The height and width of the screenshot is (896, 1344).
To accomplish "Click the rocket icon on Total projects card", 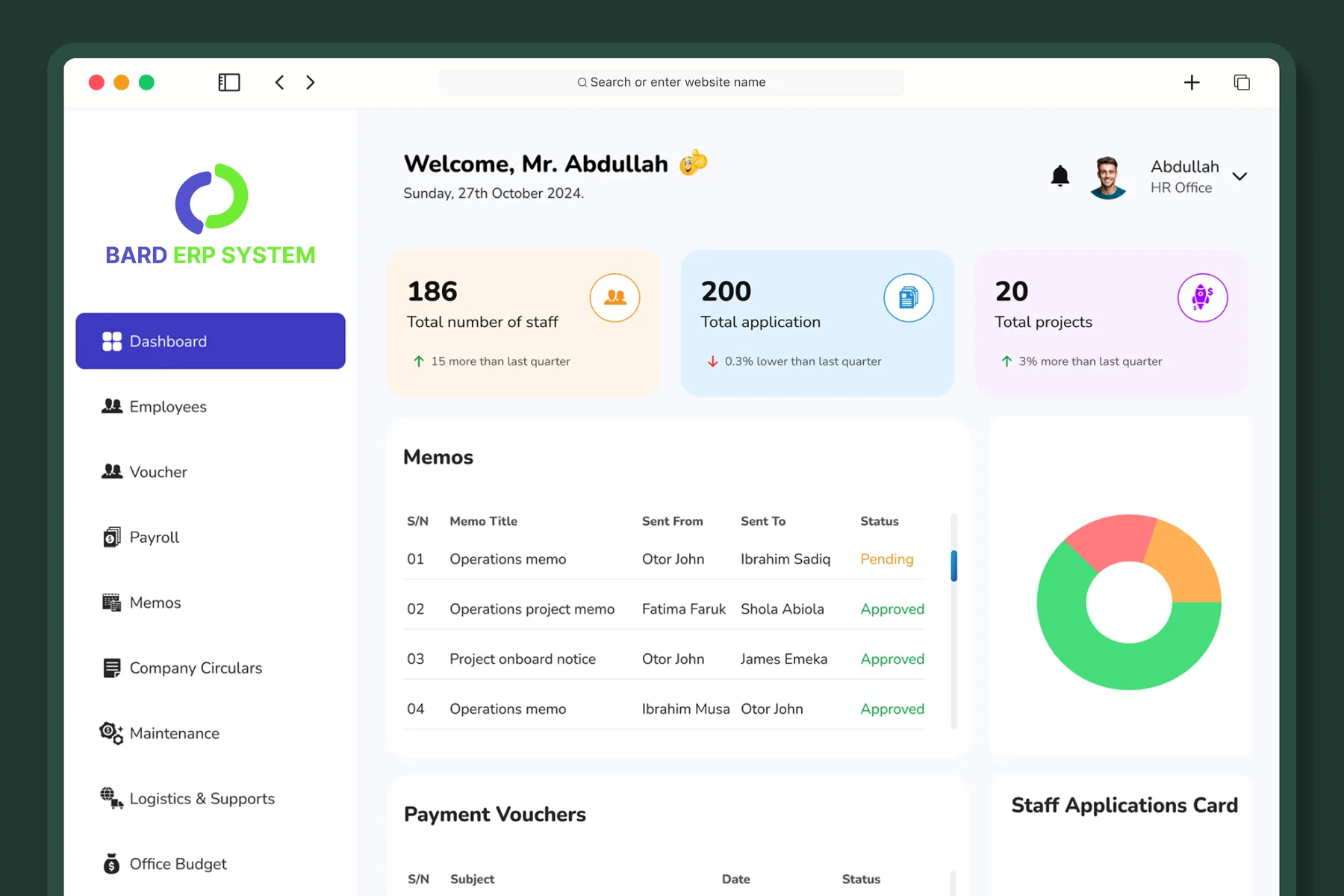I will point(1202,297).
